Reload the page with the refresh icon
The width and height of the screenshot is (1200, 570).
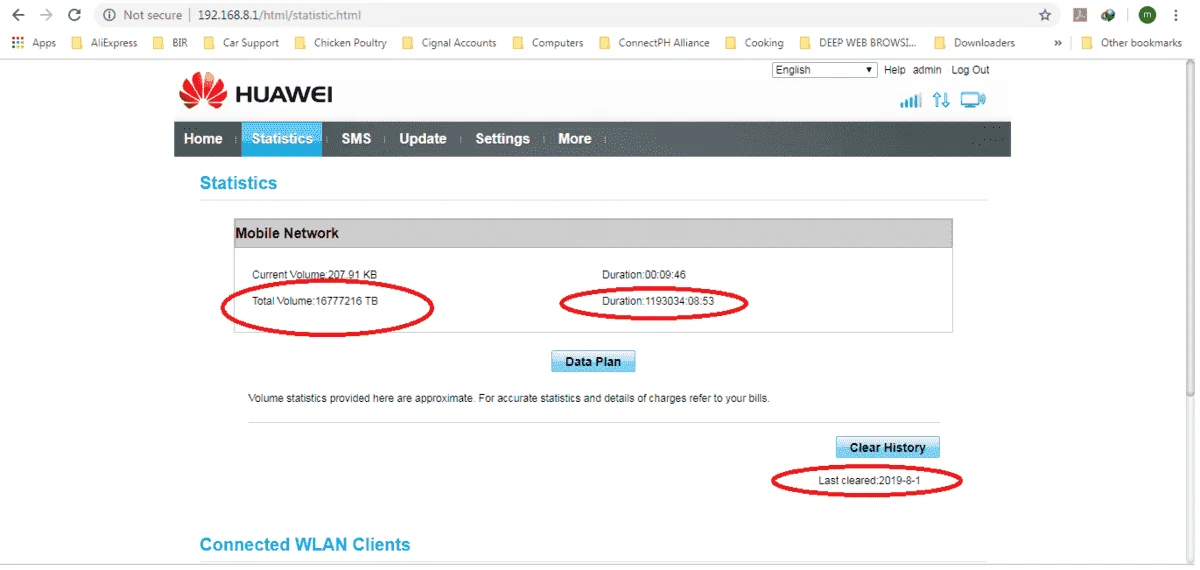pyautogui.click(x=74, y=15)
